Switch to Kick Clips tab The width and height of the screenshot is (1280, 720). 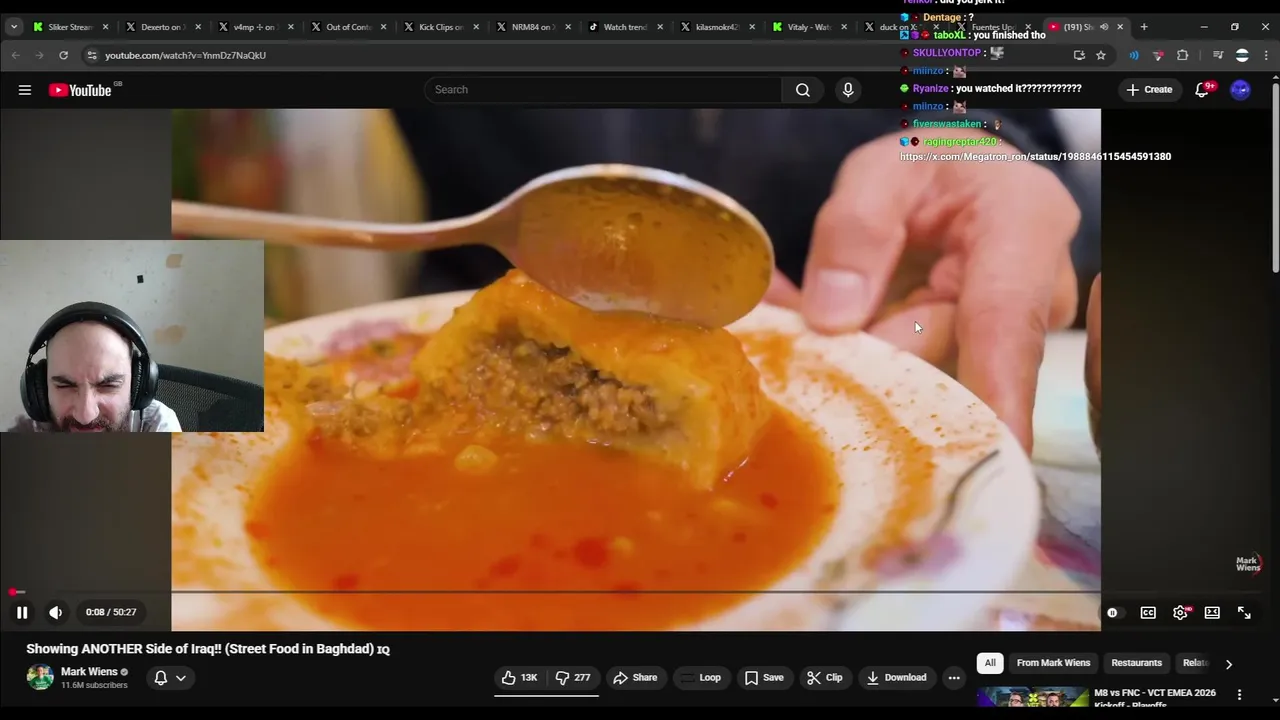[440, 27]
